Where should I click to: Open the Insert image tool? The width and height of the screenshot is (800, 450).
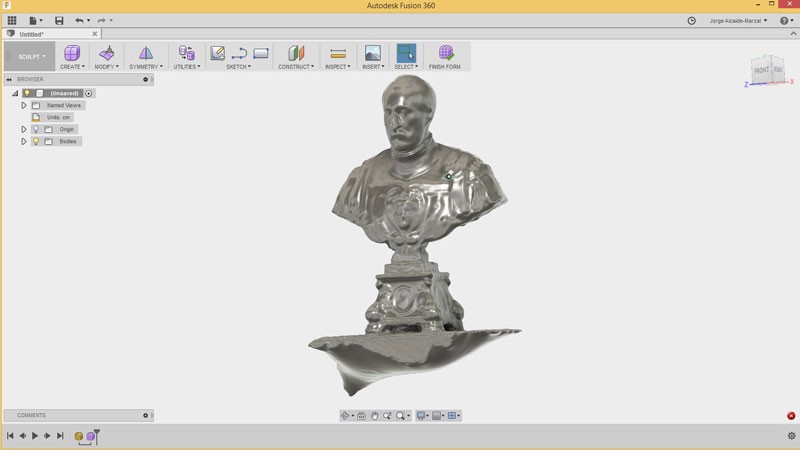(x=372, y=52)
